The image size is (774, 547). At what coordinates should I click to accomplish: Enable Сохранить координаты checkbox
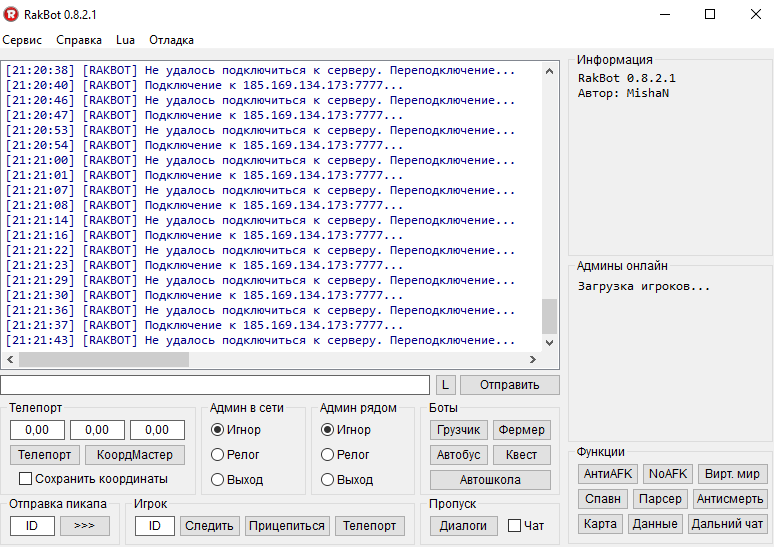pos(27,479)
